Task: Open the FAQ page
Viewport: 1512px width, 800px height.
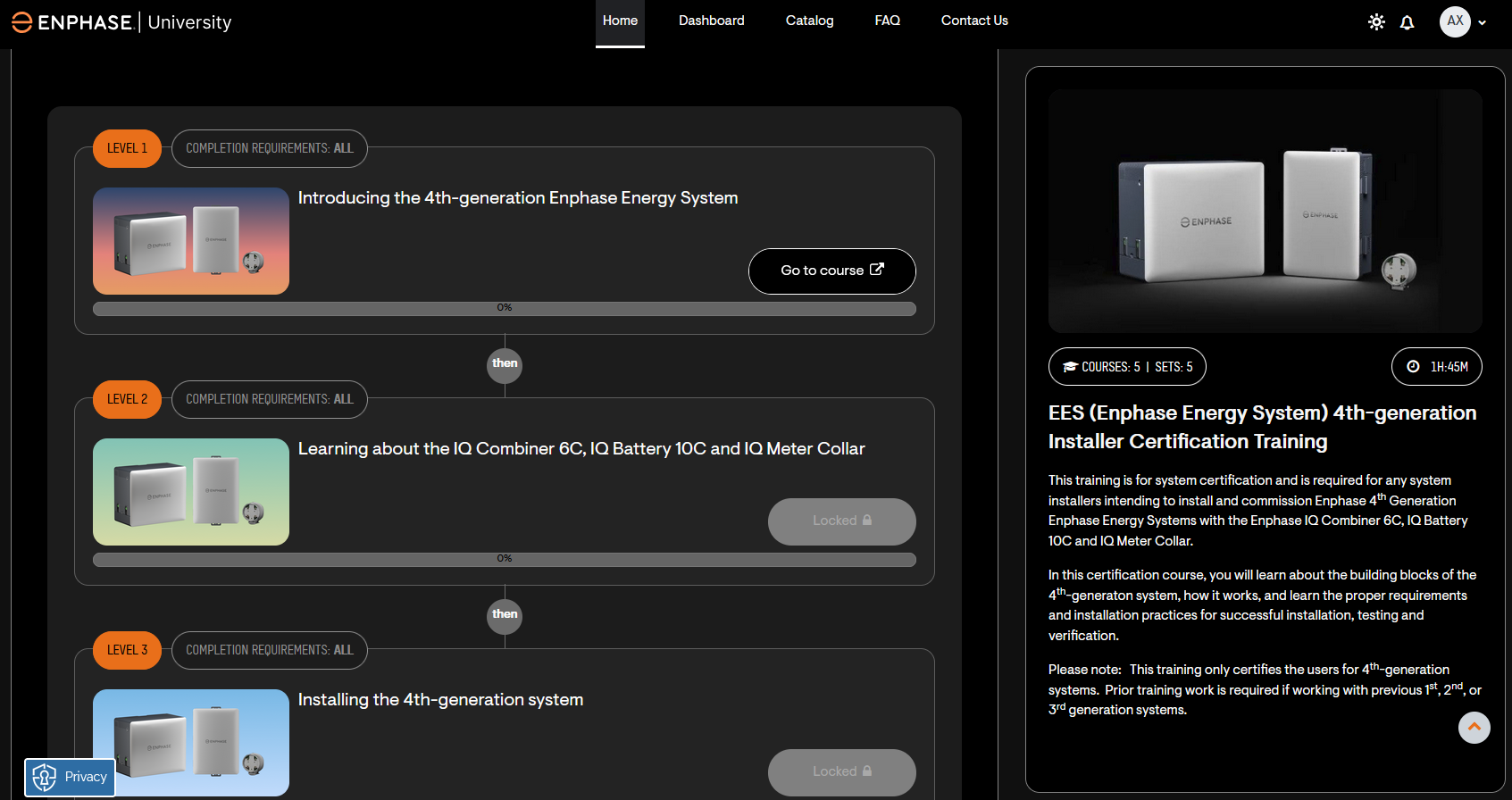Action: pos(887,21)
